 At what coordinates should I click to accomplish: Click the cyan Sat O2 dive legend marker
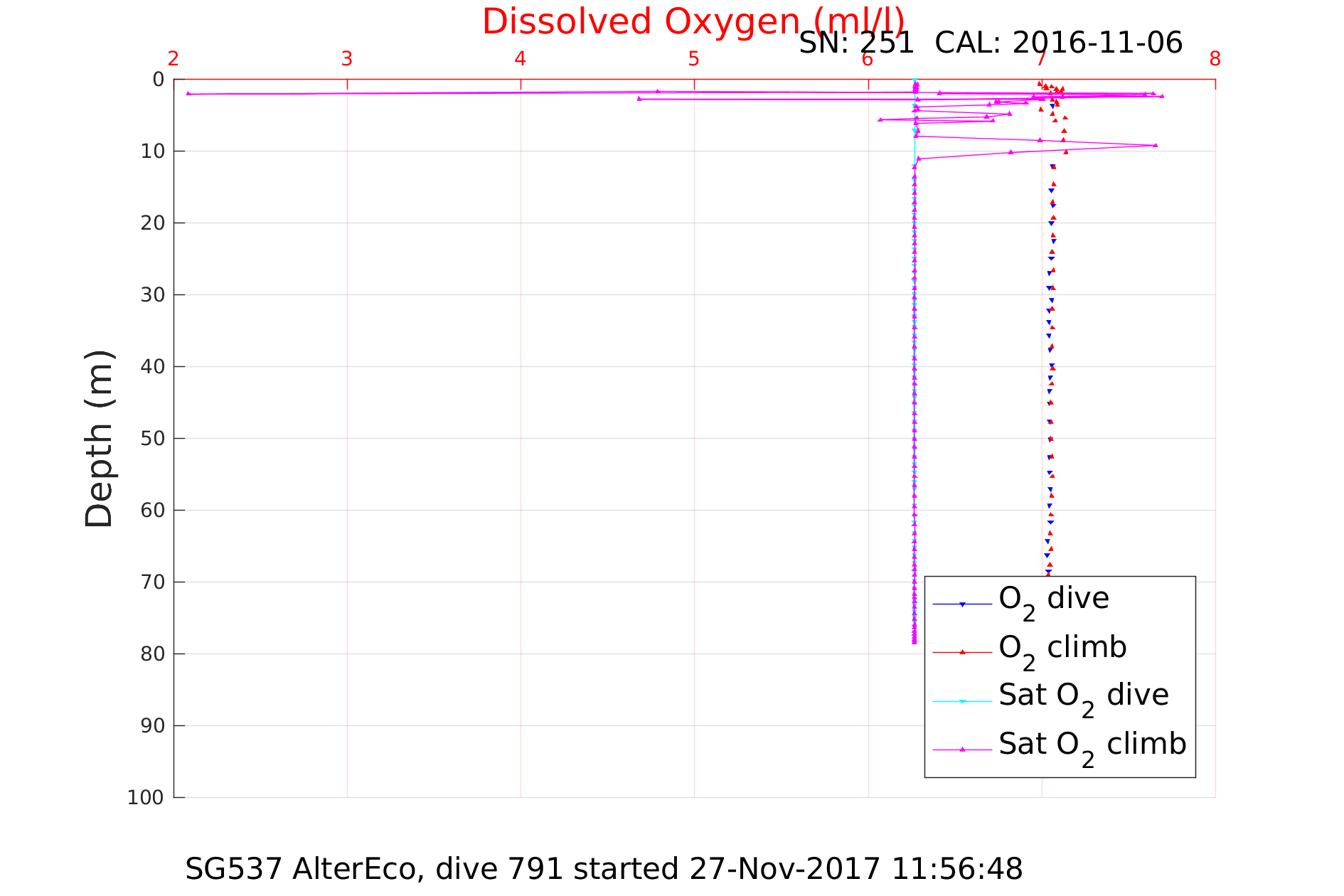tap(962, 701)
